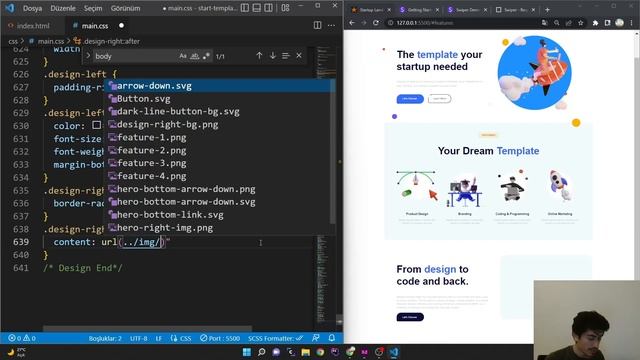
Task: Open the Görünüm menu
Action: coord(125,8)
